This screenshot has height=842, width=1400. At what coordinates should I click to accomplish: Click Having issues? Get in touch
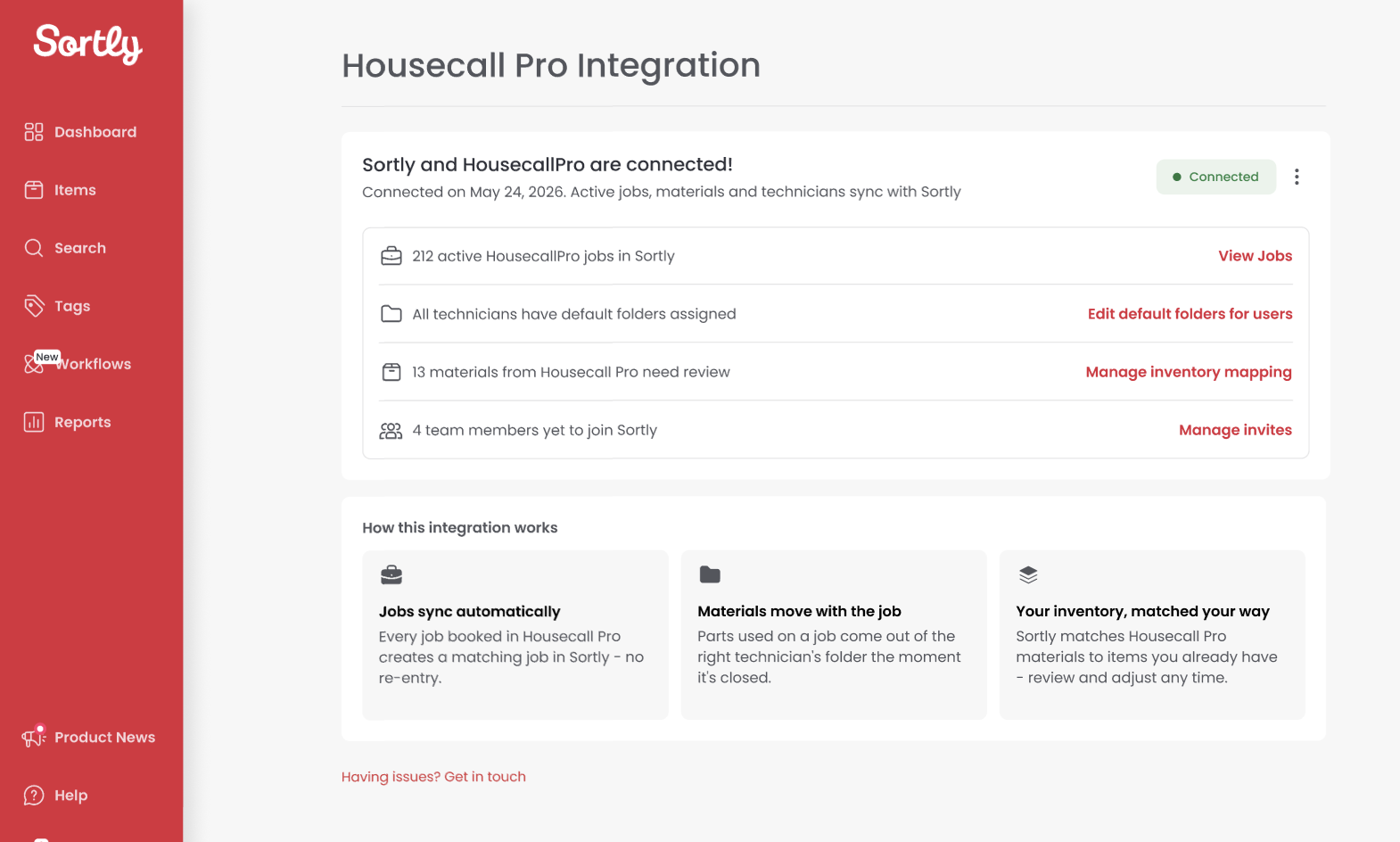coord(433,777)
